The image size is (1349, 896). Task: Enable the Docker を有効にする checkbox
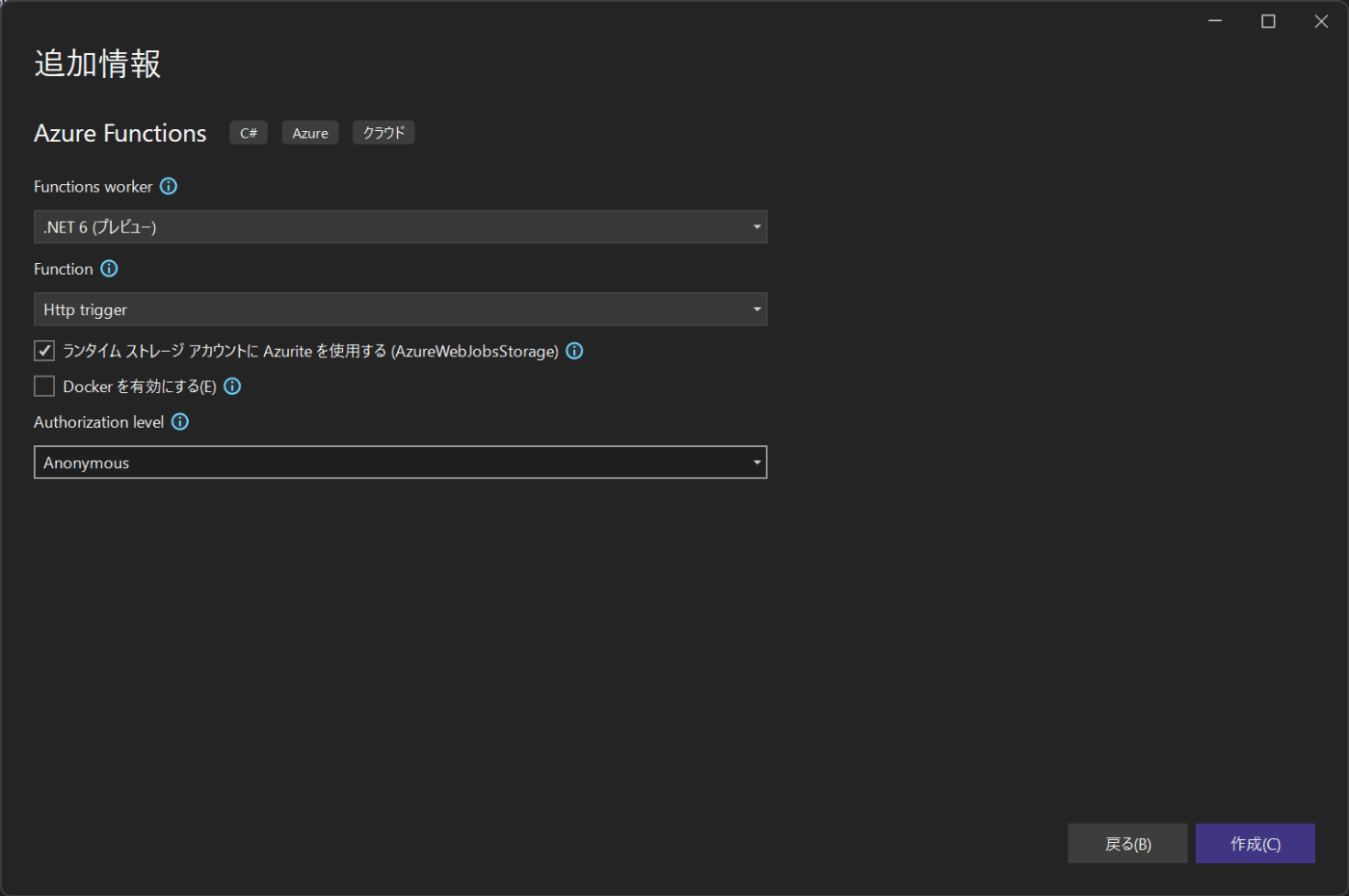tap(44, 386)
